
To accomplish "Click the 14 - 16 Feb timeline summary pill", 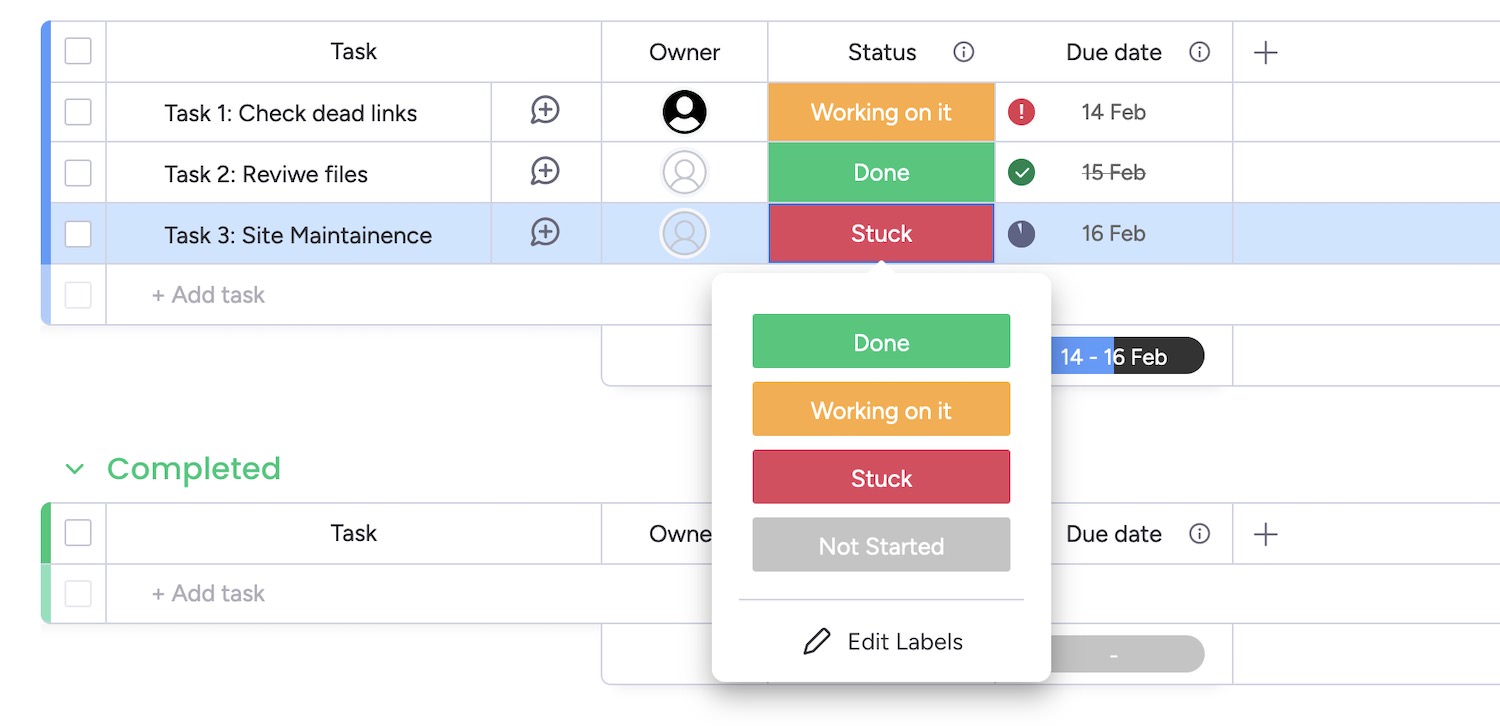I will pos(1128,356).
